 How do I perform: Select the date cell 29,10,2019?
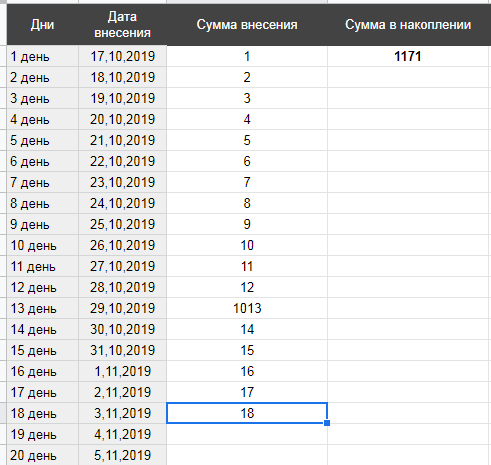click(x=122, y=308)
